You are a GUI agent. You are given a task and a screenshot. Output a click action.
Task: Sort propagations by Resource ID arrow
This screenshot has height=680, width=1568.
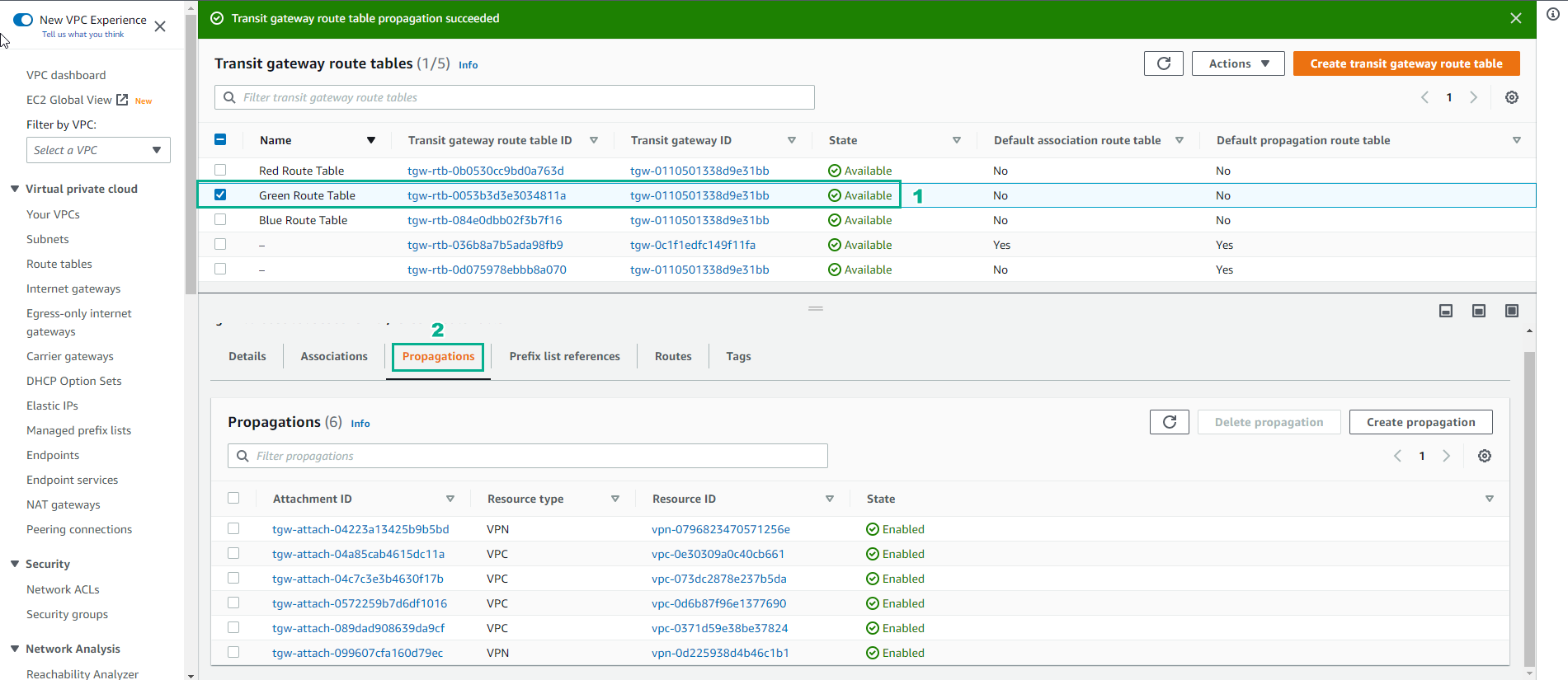829,499
